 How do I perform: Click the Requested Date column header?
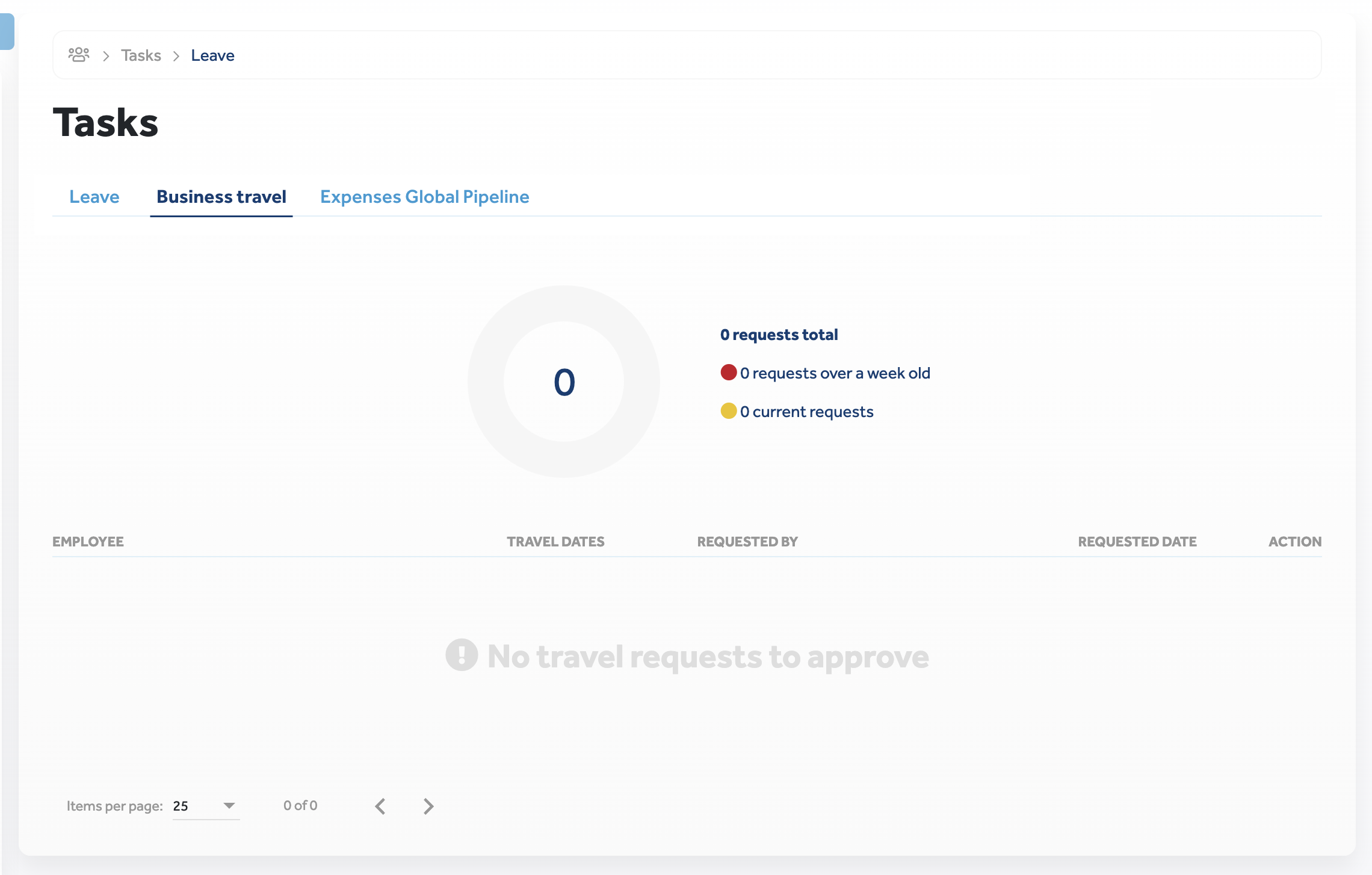tap(1137, 542)
